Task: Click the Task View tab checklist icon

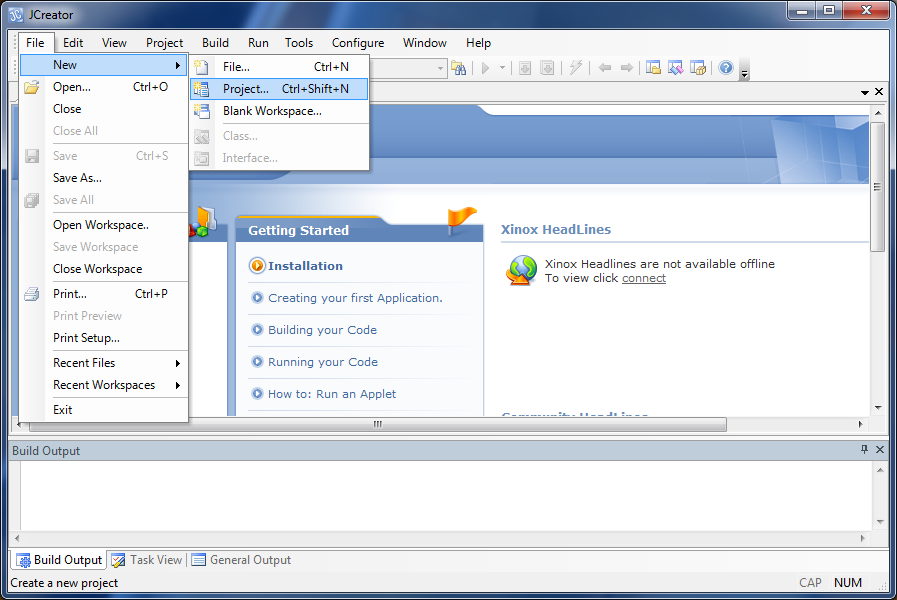Action: (118, 560)
